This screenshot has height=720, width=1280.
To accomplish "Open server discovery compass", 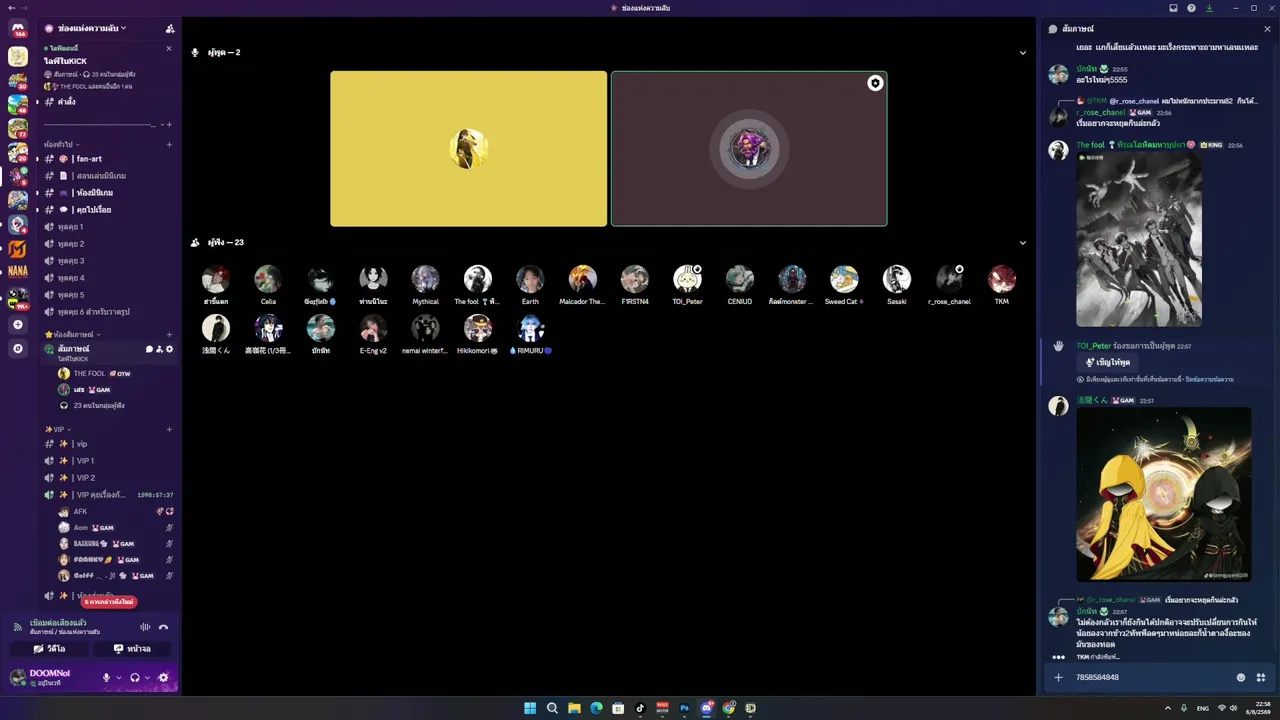I will [x=18, y=349].
